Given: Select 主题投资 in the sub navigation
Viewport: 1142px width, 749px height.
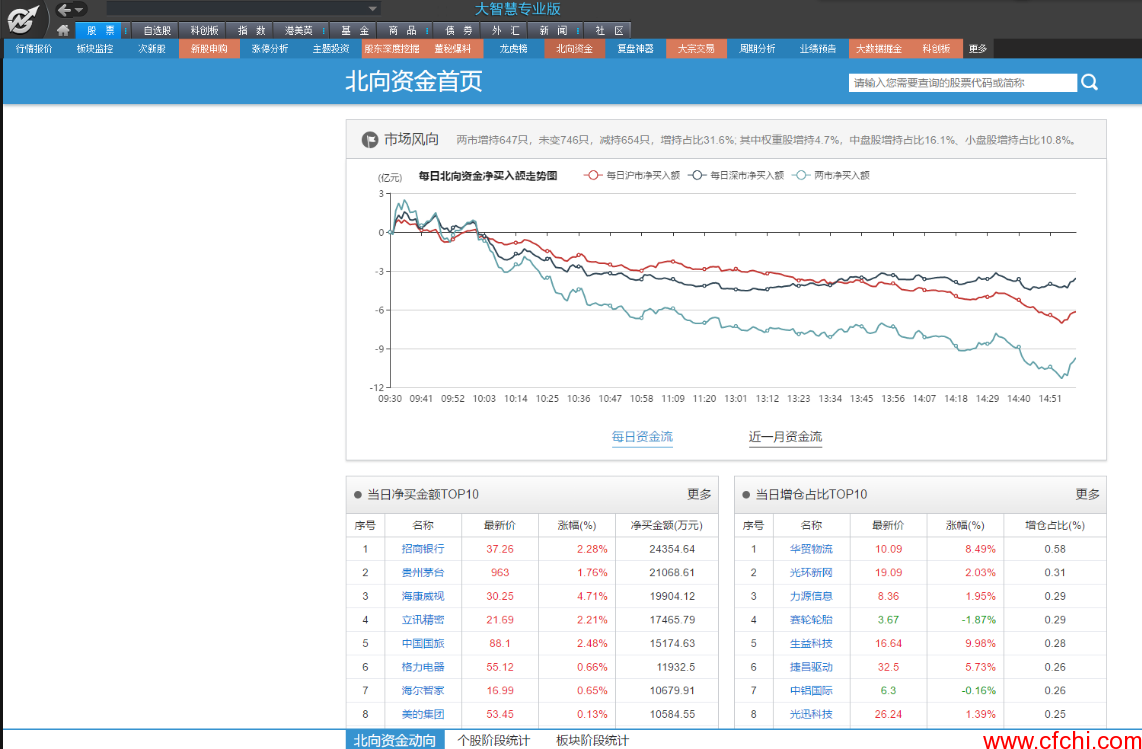Looking at the screenshot, I should pos(331,49).
